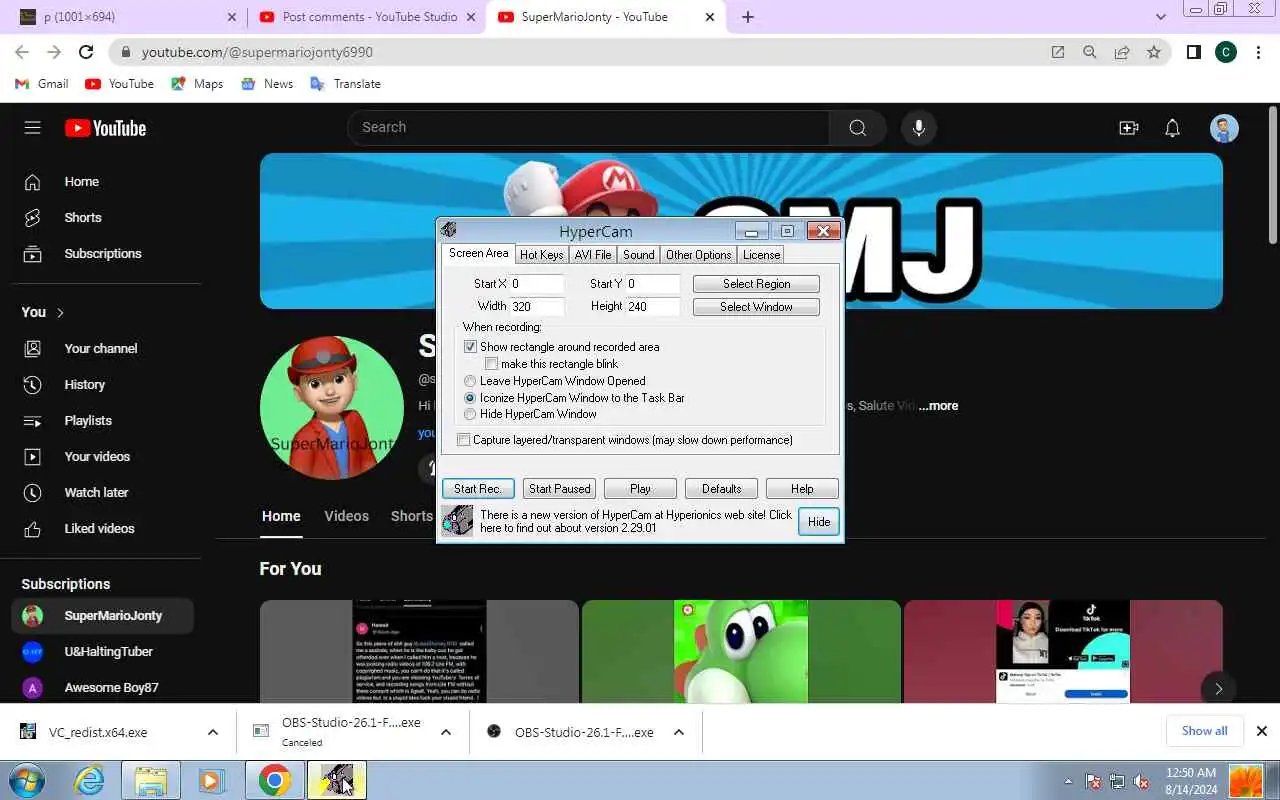Screen dimensions: 1280x800
Task: Bookmark this page with star icon
Action: click(x=1154, y=52)
